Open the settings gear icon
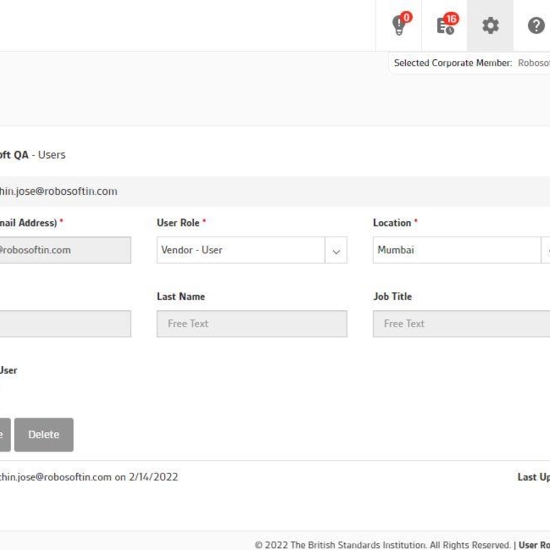Image resolution: width=550 pixels, height=550 pixels. pyautogui.click(x=490, y=25)
